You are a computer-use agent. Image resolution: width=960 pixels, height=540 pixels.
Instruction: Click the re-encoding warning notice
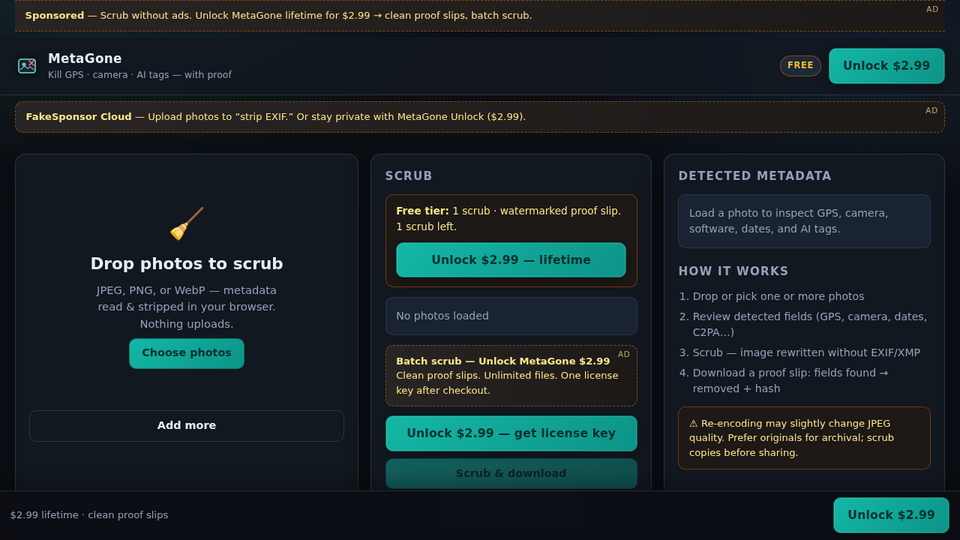pyautogui.click(x=804, y=438)
